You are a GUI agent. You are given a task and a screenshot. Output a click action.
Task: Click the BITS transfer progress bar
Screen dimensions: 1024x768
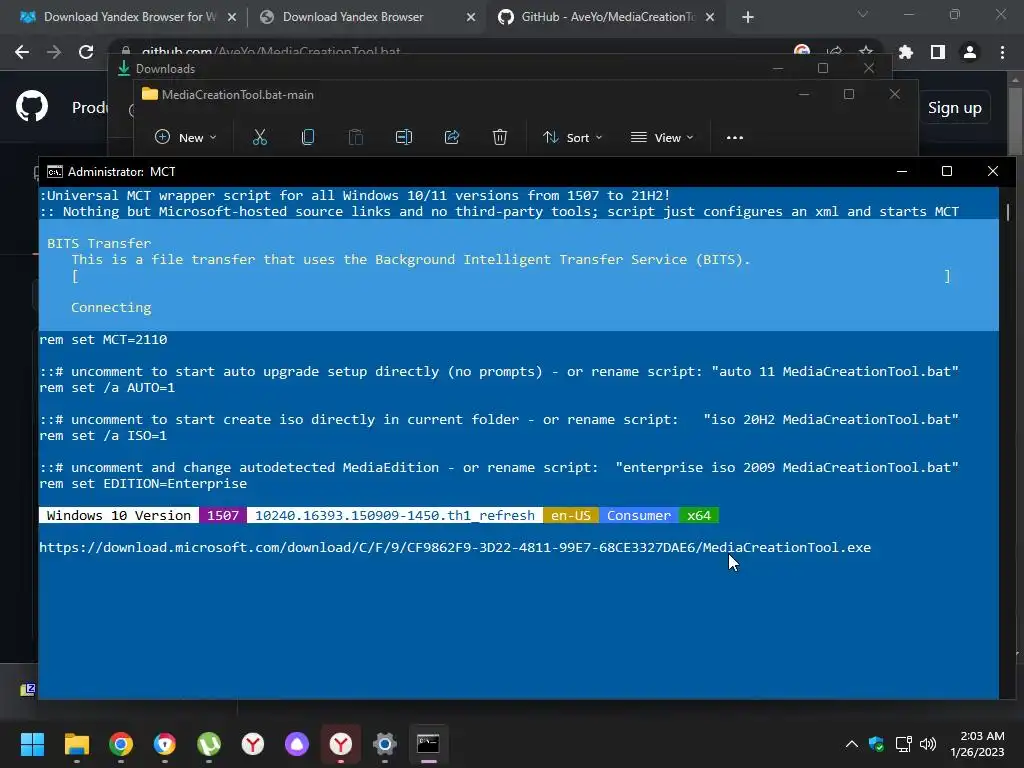coord(511,276)
